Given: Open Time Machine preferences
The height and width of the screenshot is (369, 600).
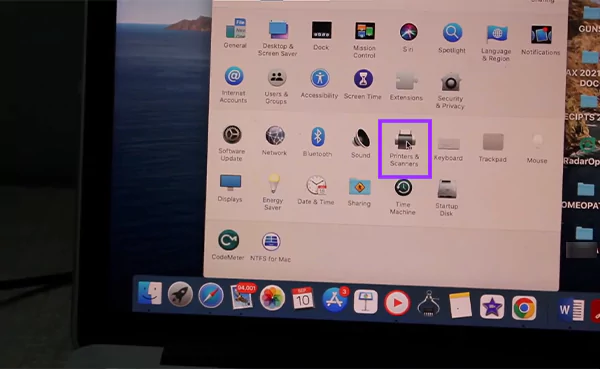Looking at the screenshot, I should pos(403,197).
